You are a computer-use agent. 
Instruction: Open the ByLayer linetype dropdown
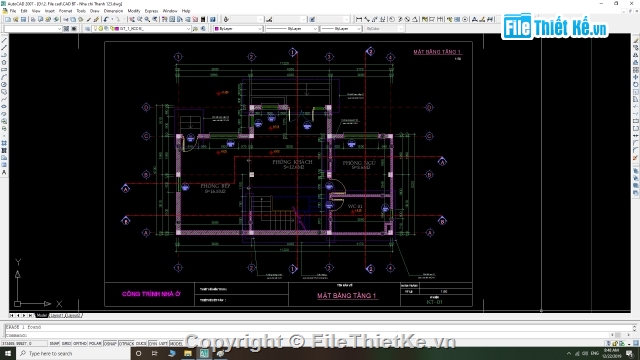click(x=291, y=29)
